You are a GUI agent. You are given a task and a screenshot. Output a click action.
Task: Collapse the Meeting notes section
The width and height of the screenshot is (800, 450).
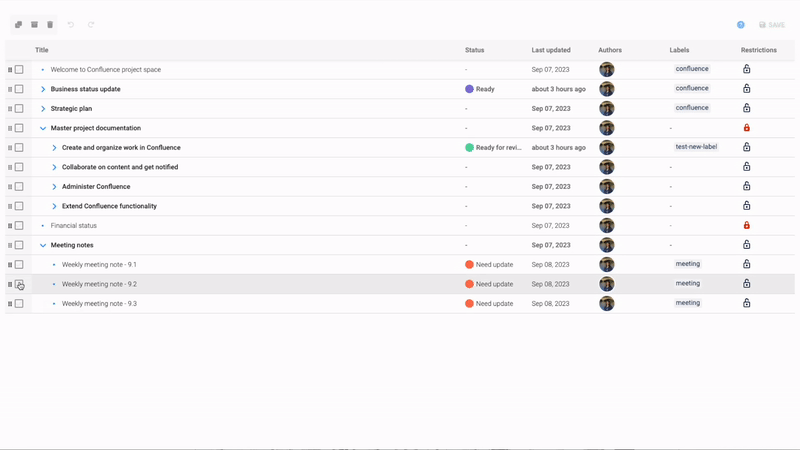coord(43,245)
